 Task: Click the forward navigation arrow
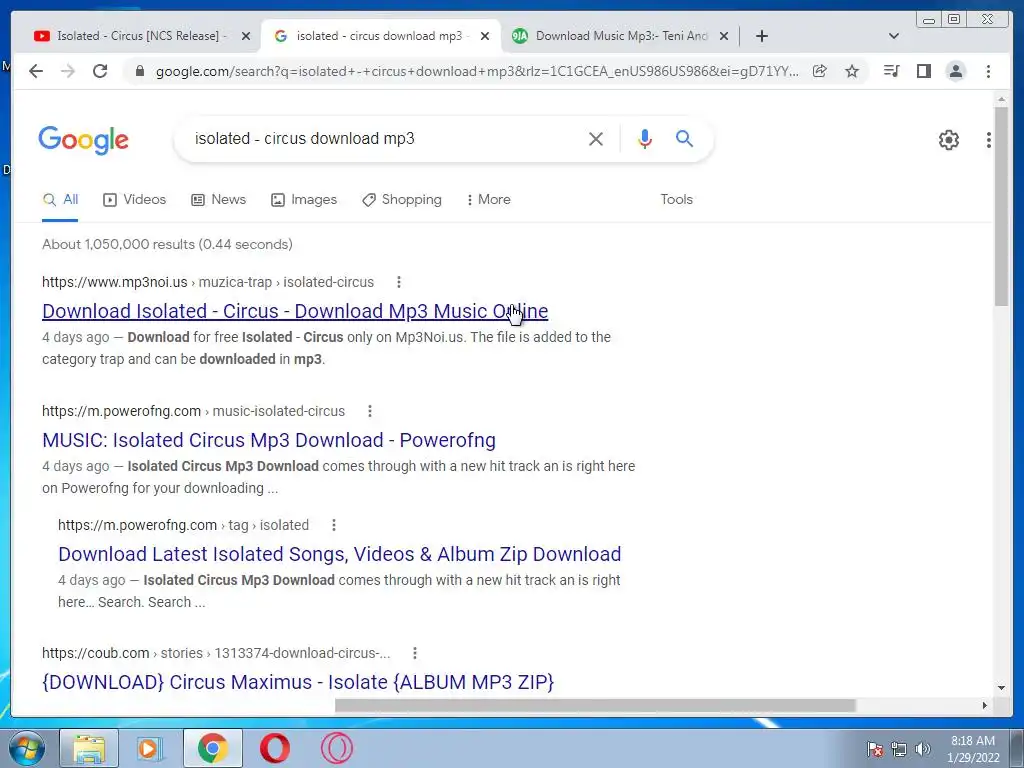pos(68,71)
